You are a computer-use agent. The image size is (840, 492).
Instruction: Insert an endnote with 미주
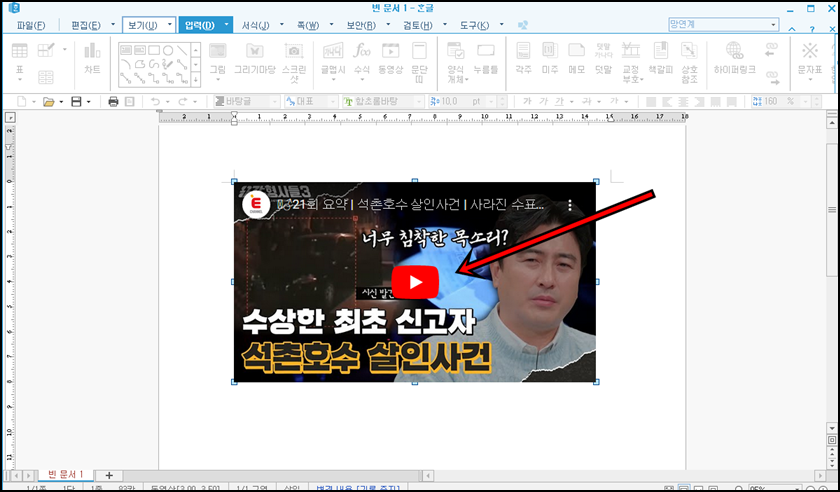coord(550,58)
